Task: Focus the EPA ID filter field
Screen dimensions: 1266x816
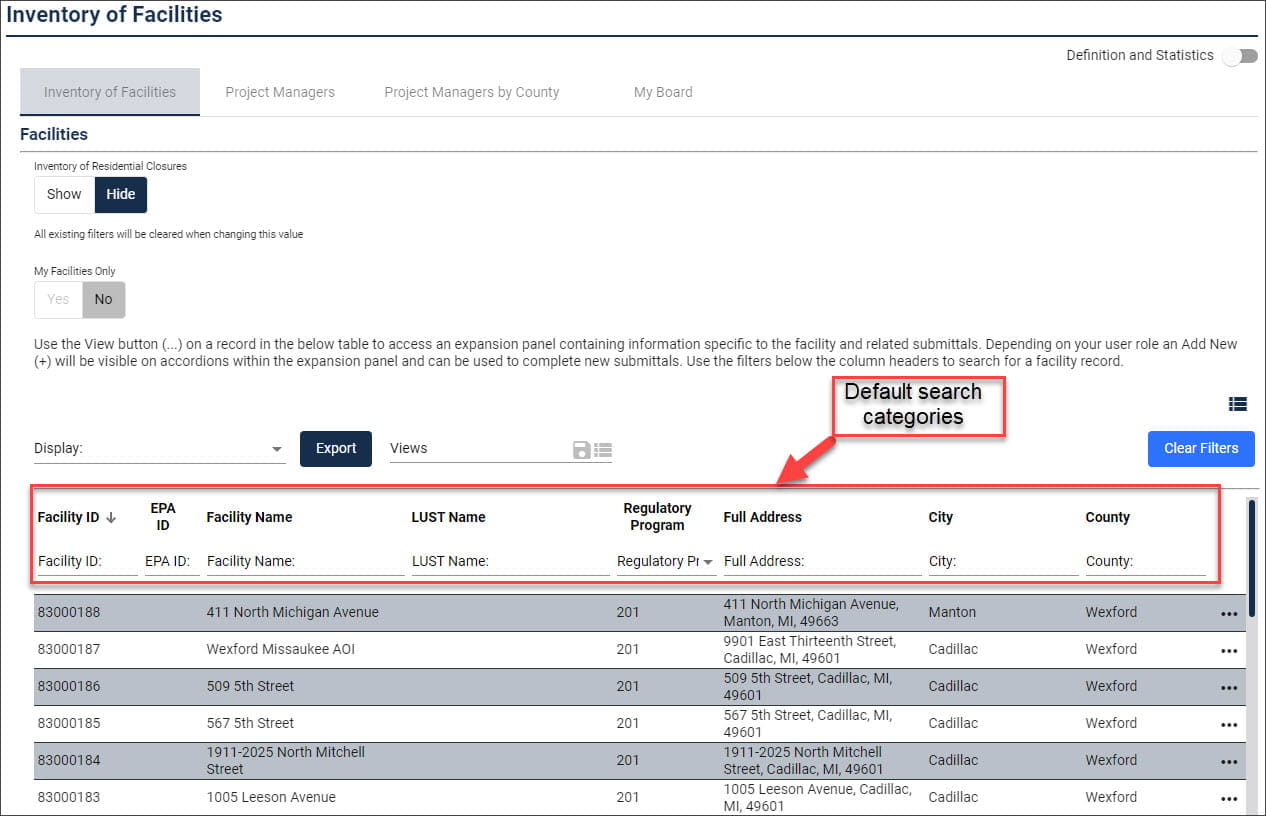Action: tap(172, 561)
